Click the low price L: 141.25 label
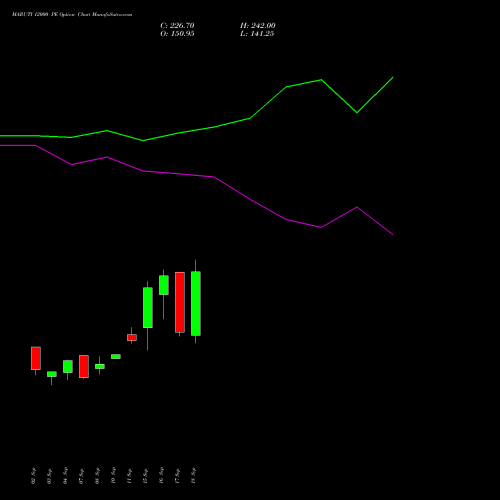The image size is (500, 500). pos(257,34)
